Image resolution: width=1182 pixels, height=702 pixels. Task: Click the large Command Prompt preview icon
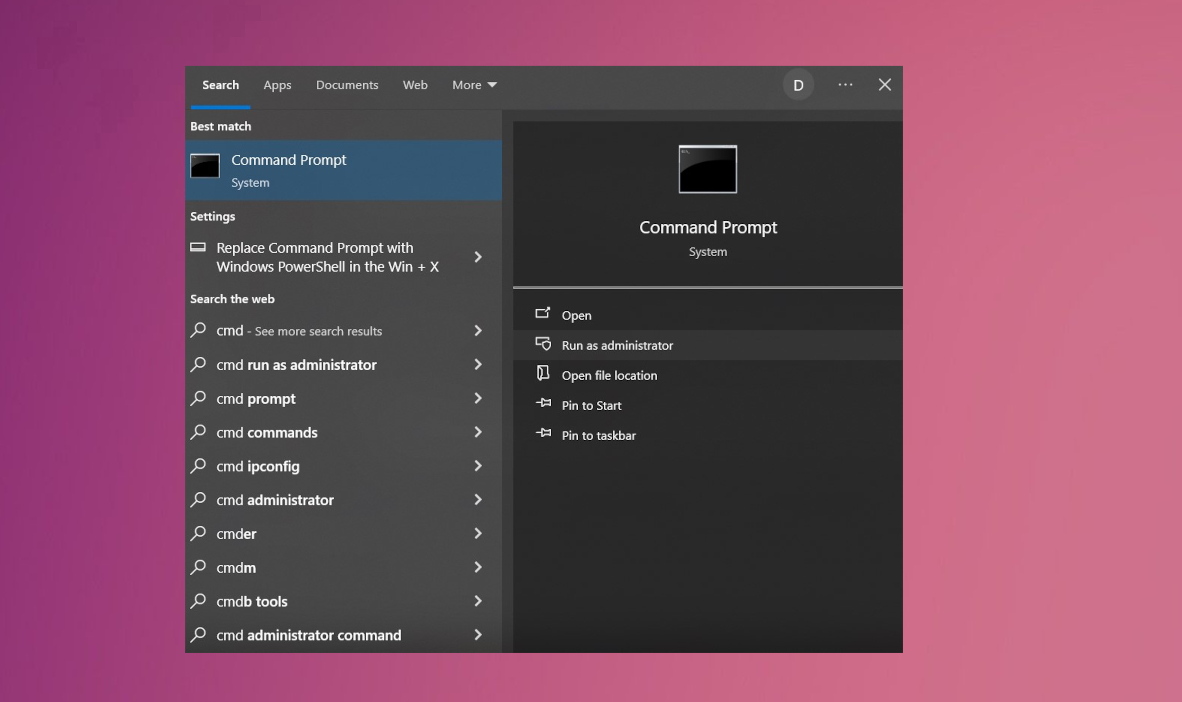click(x=707, y=169)
